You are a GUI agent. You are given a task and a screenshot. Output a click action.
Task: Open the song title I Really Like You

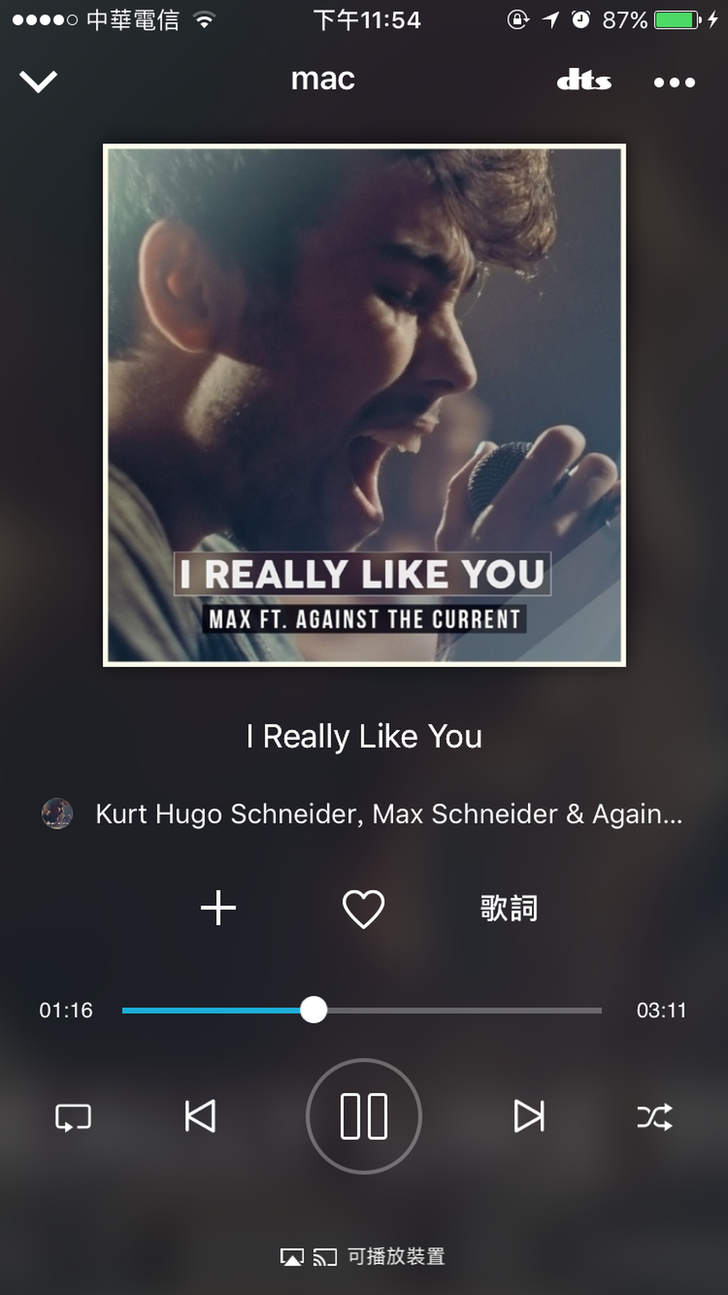[364, 737]
